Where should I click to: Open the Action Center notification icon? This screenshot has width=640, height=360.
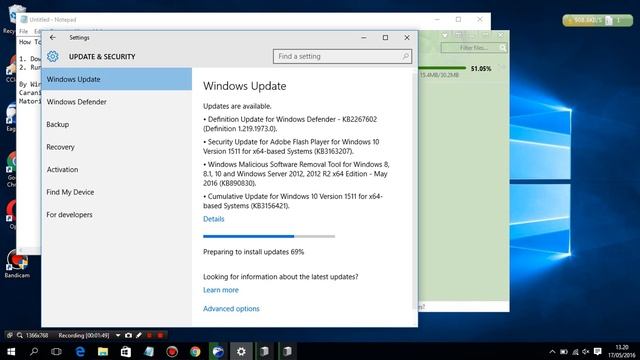598,351
